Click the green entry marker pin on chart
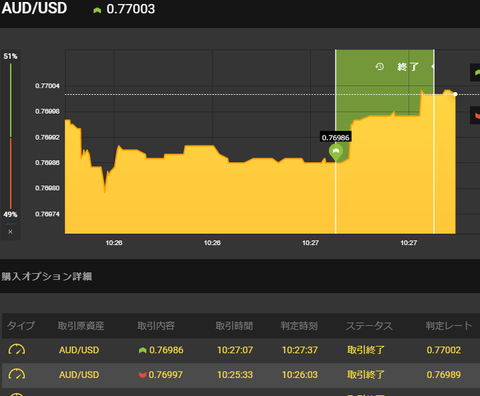Image resolution: width=480 pixels, height=396 pixels. tap(336, 152)
